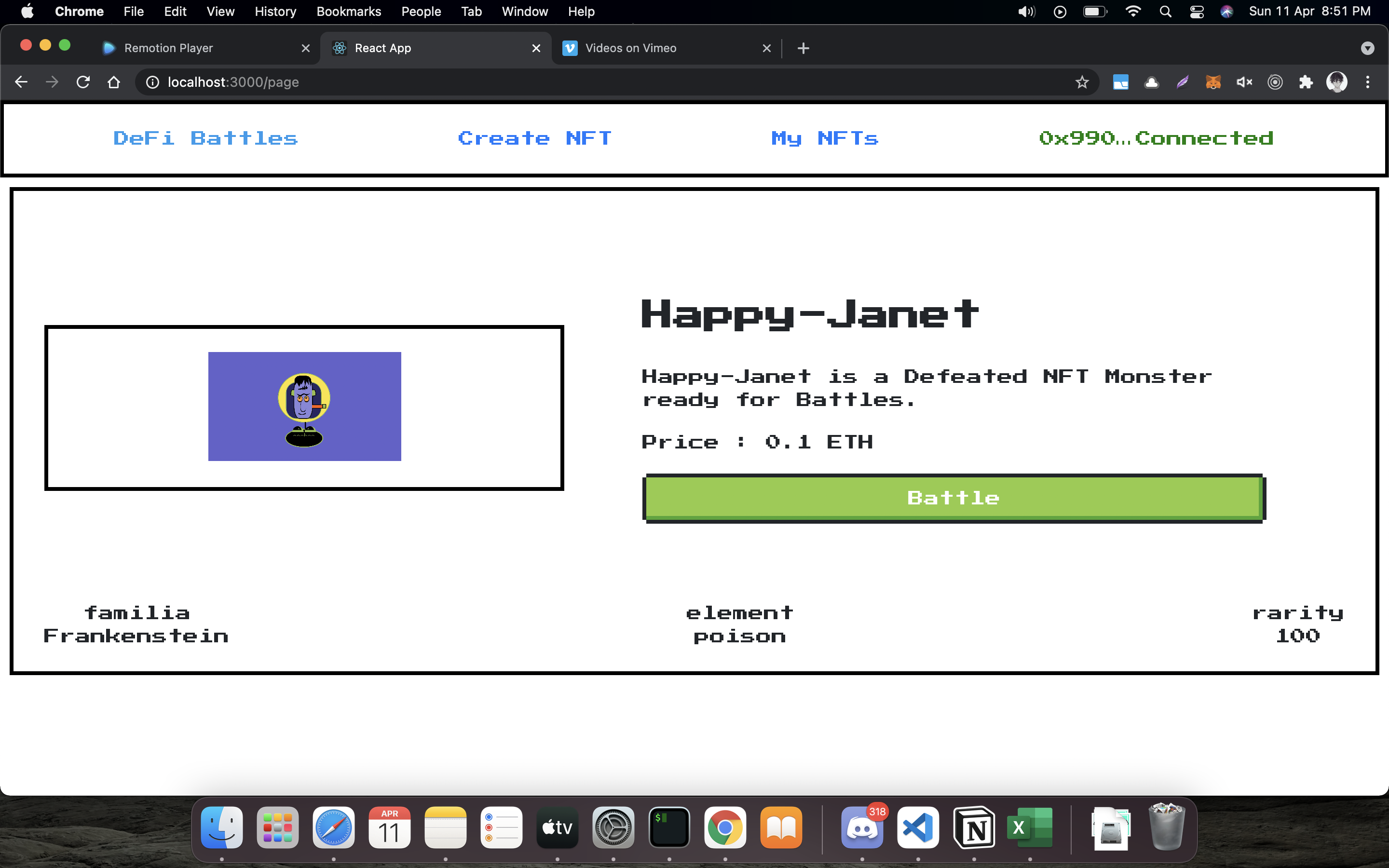Open Discord from the dock
This screenshot has width=1389, height=868.
click(861, 828)
